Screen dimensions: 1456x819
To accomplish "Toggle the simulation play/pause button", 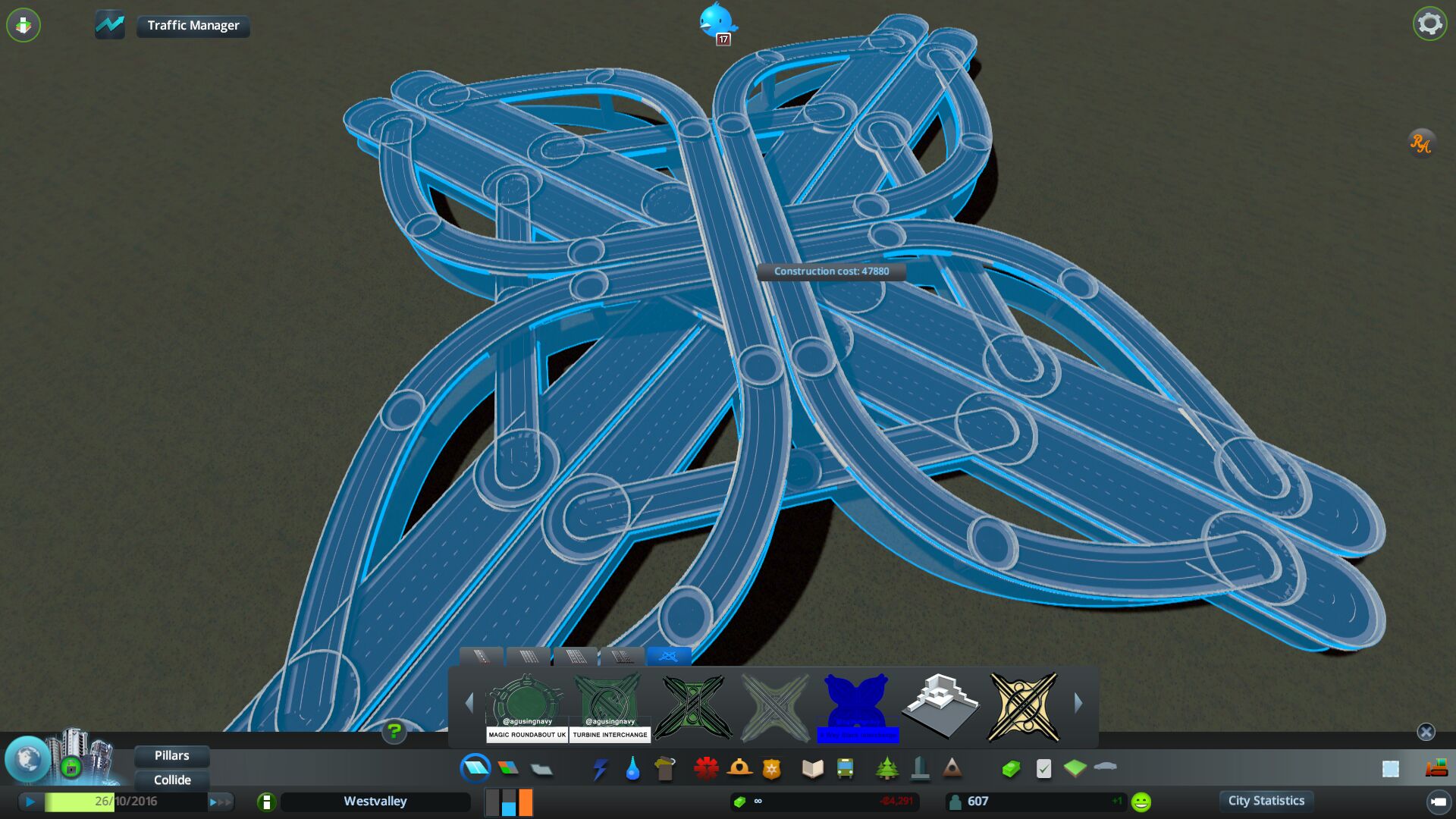I will 30,802.
